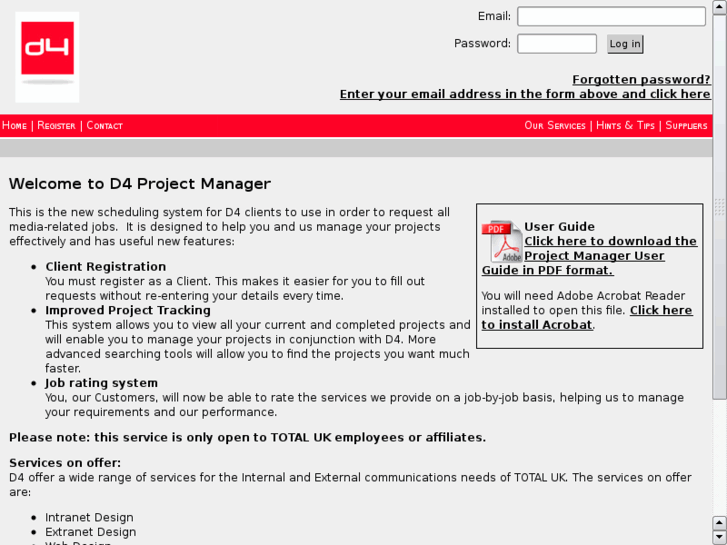Open Suppliers in the navigation bar

686,126
